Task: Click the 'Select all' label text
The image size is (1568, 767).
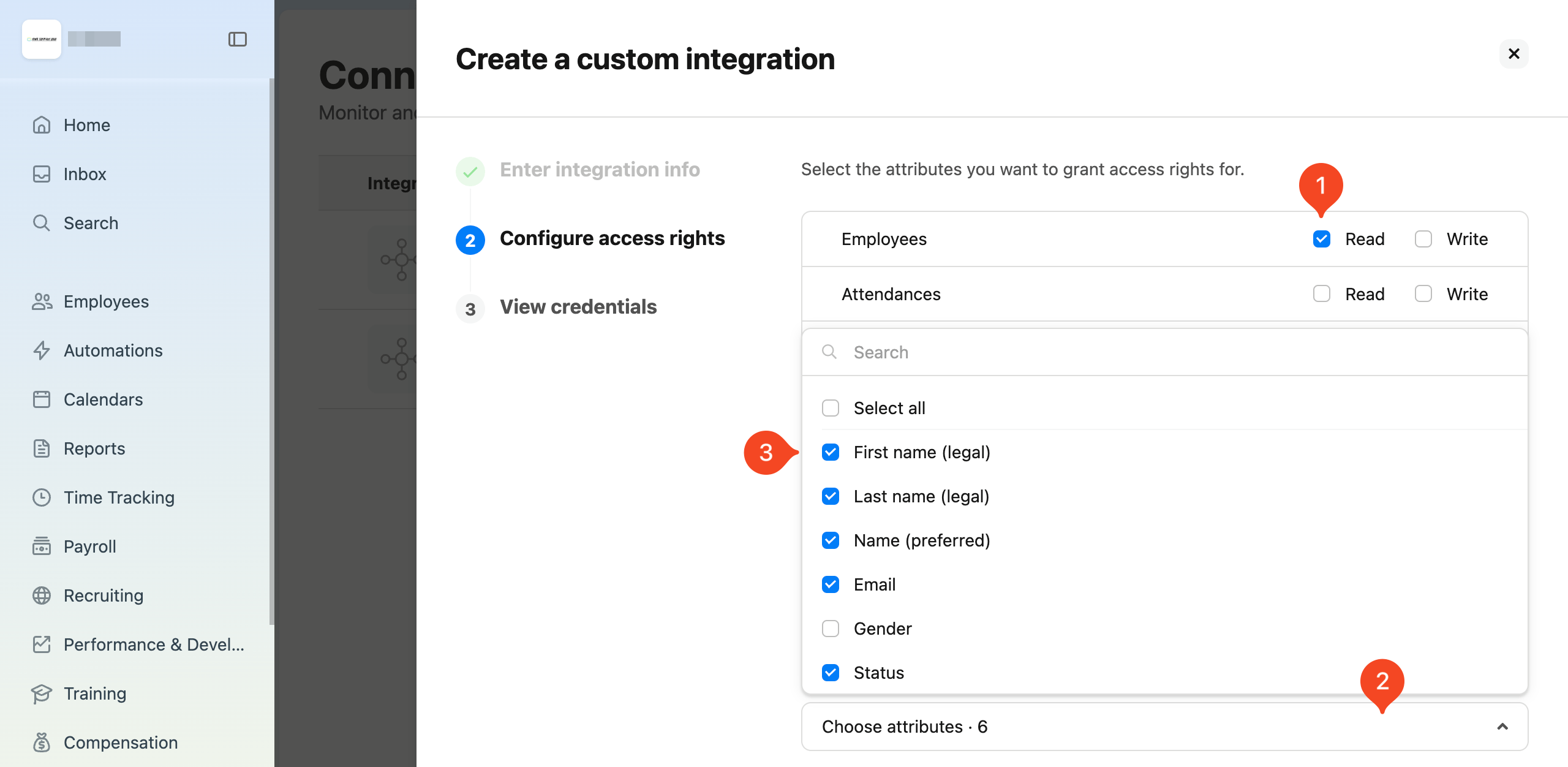Action: coord(889,408)
